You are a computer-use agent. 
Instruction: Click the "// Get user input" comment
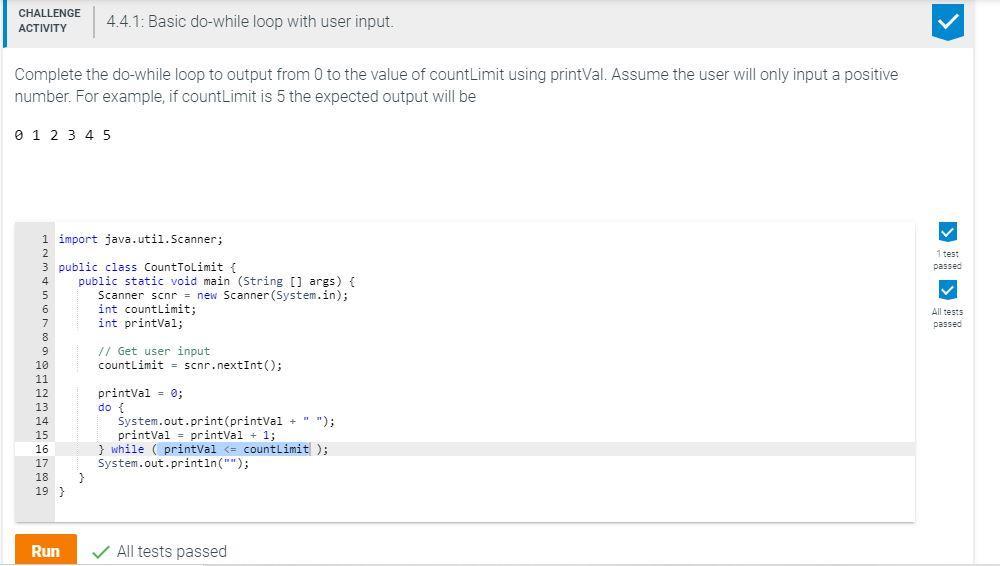tap(154, 351)
